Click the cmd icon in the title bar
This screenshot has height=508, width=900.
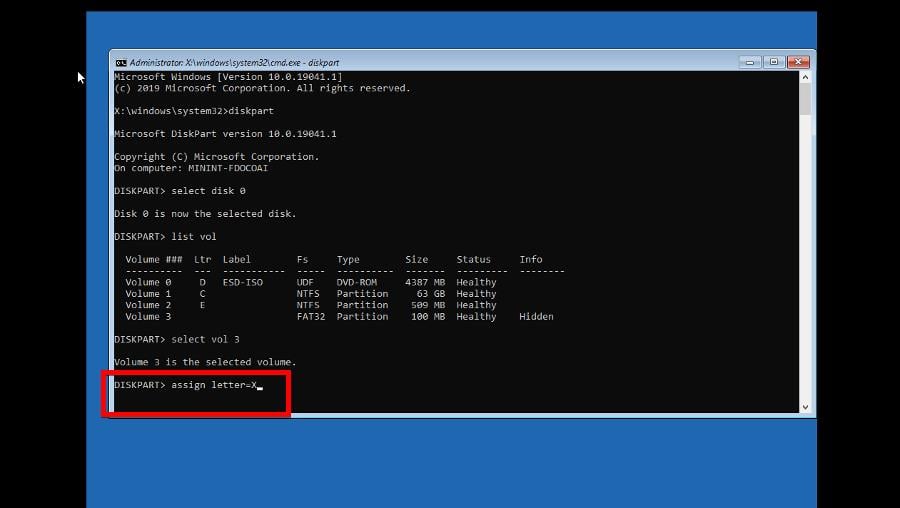point(121,63)
